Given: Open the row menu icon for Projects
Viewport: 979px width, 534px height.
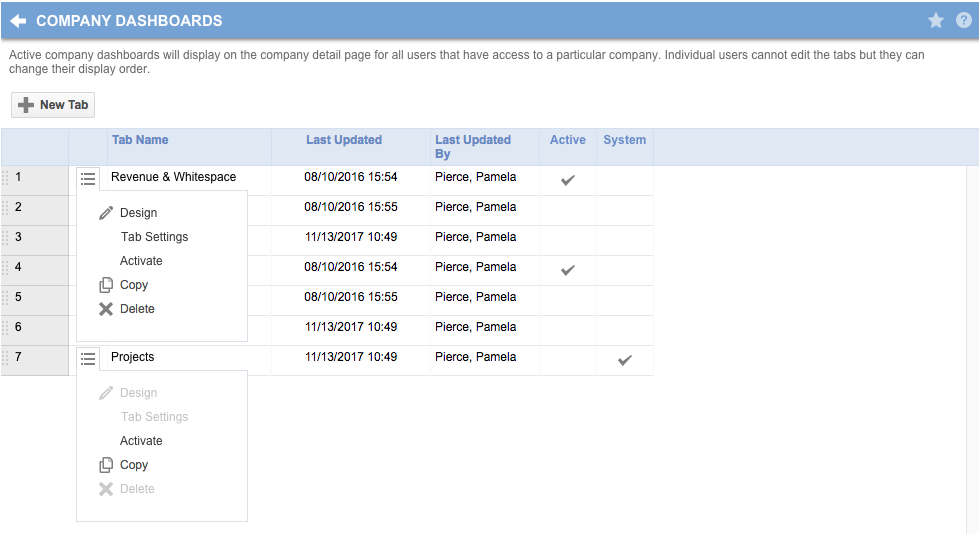Looking at the screenshot, I should tap(88, 358).
